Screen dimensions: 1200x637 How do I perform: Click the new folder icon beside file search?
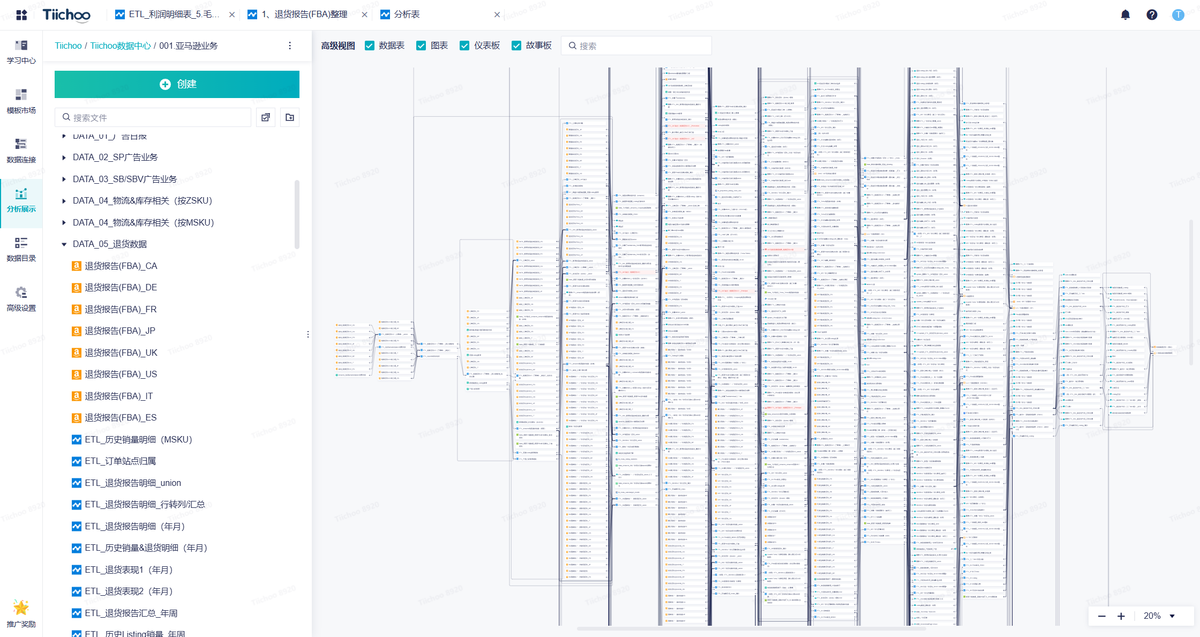[x=290, y=117]
